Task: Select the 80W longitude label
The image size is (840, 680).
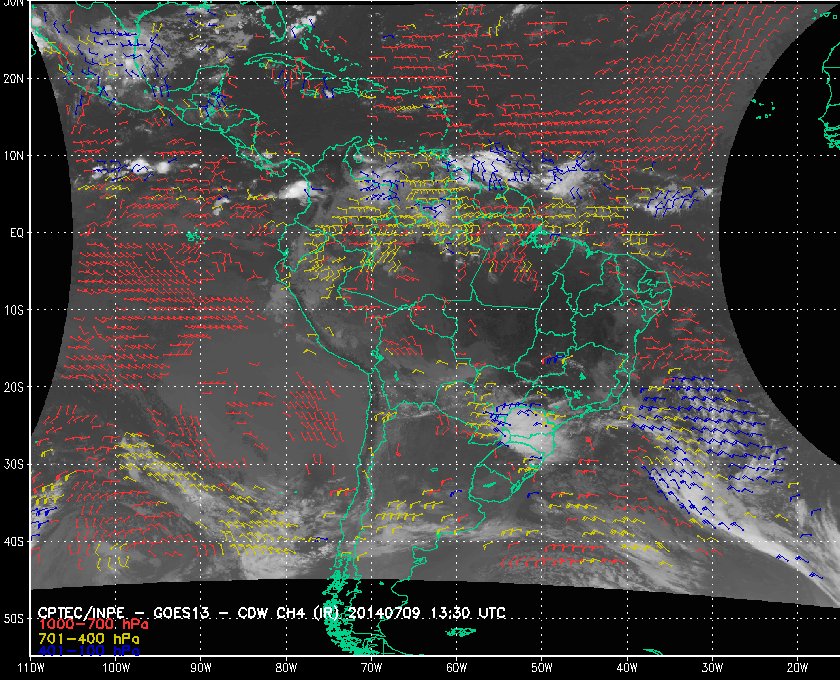Action: tap(286, 668)
